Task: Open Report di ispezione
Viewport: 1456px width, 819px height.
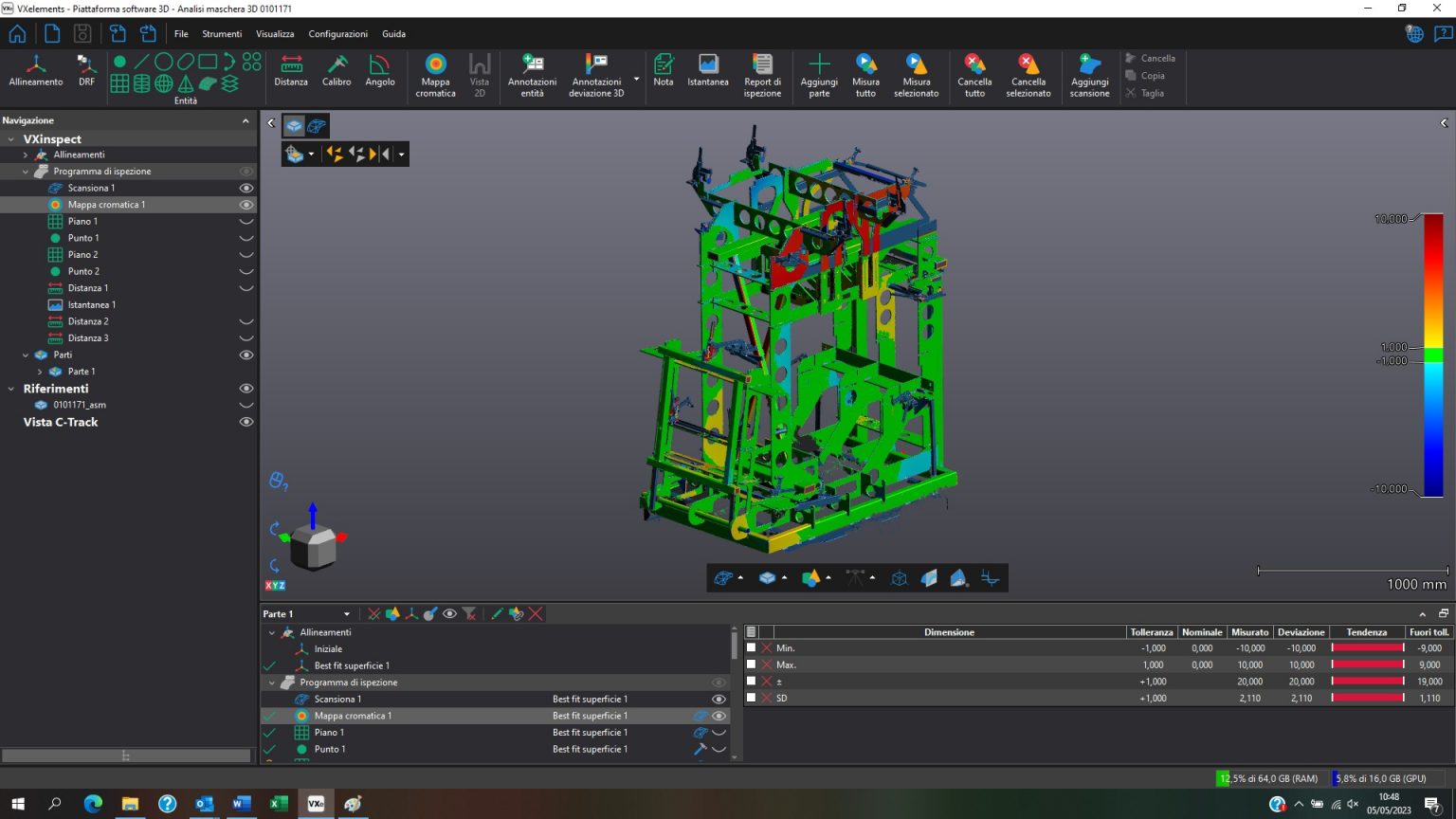Action: click(762, 76)
